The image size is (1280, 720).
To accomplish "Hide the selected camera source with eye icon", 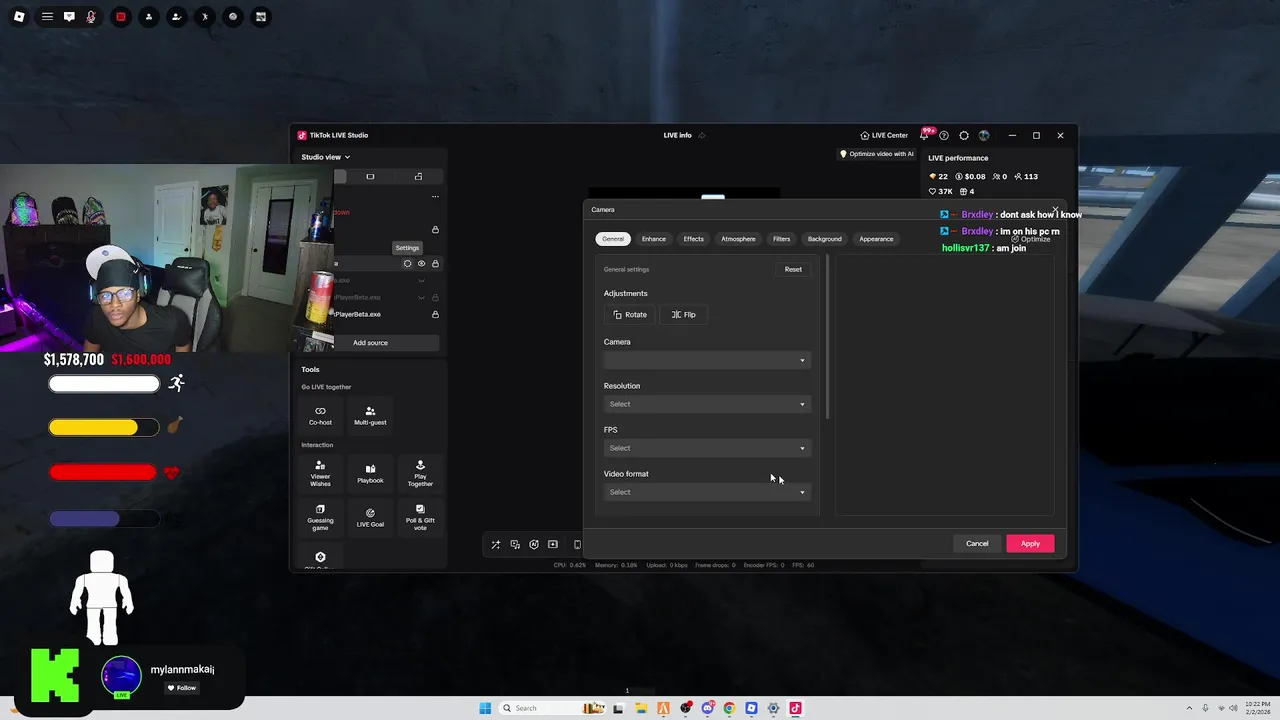I will click(421, 264).
